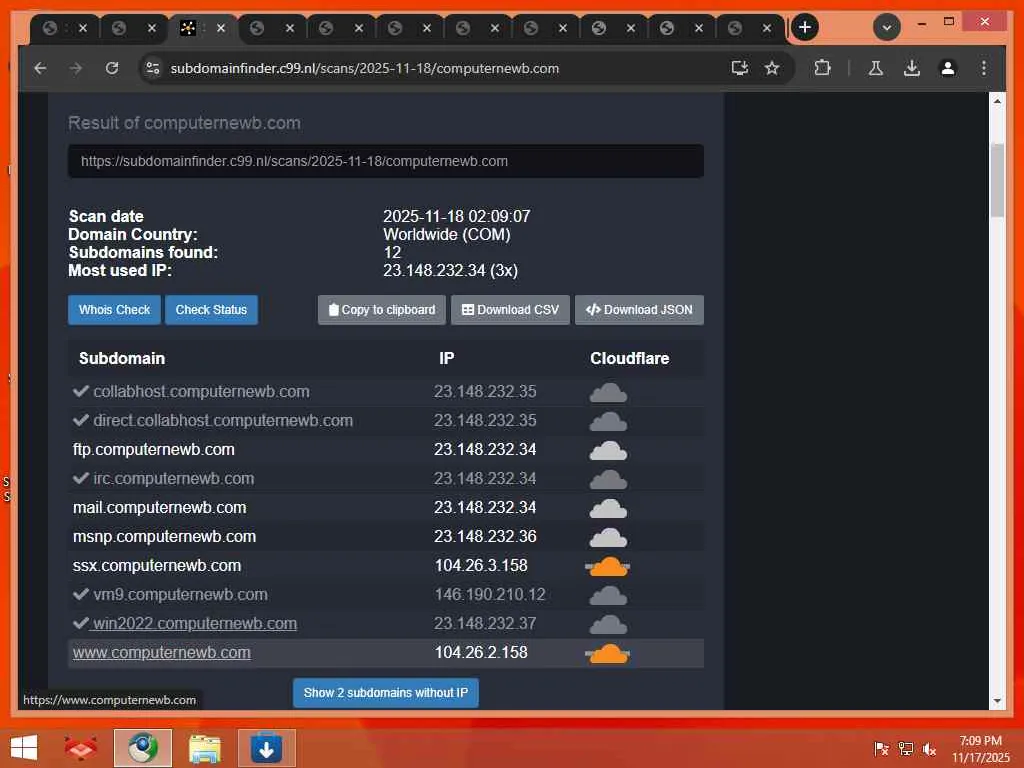Viewport: 1024px width, 768px height.
Task: Click the forward navigation arrow
Action: click(x=76, y=68)
